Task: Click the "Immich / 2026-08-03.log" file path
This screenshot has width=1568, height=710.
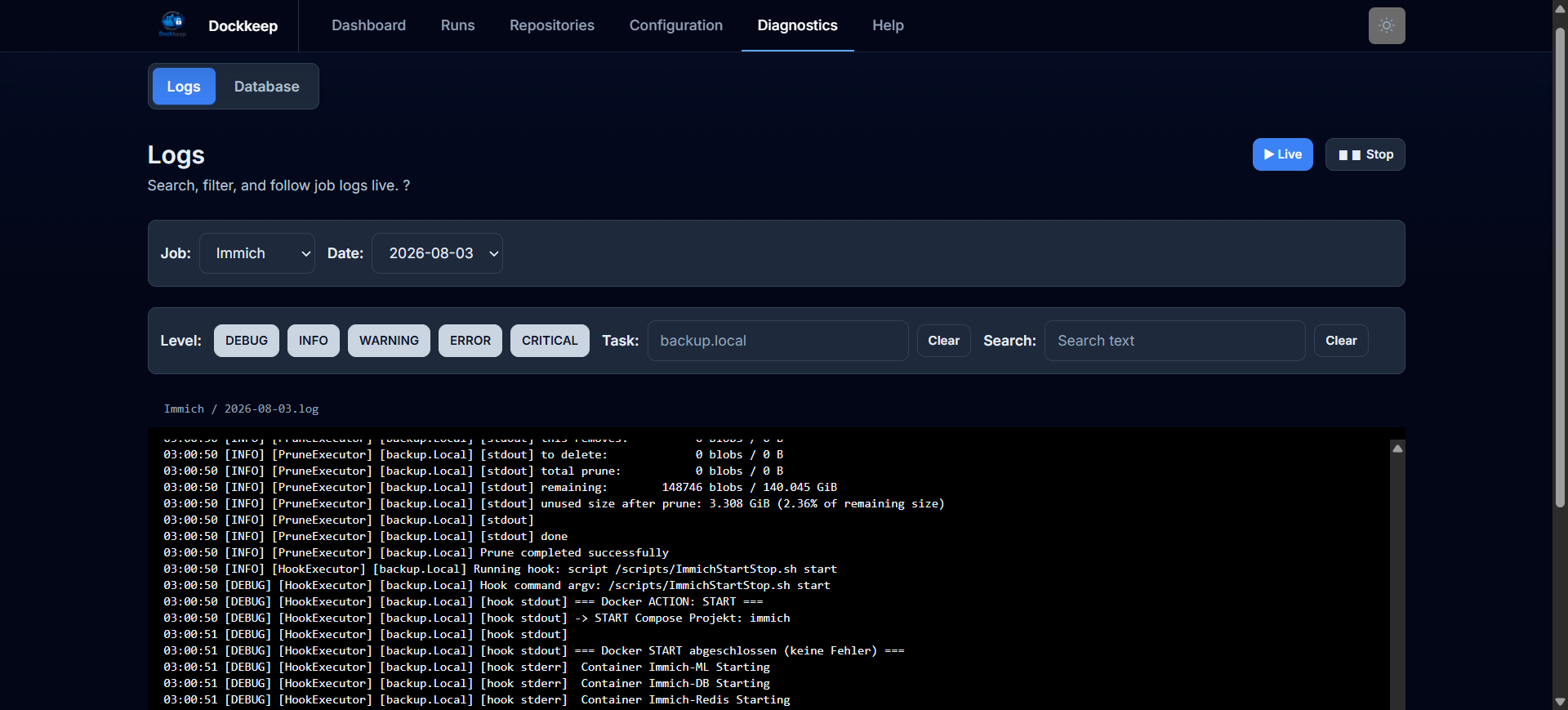Action: coord(241,409)
